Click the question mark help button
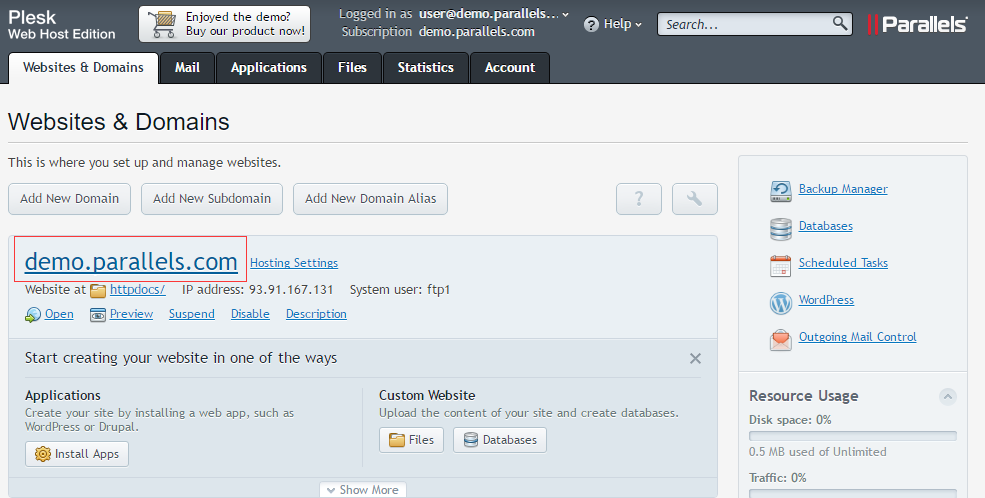985x498 pixels. point(639,199)
